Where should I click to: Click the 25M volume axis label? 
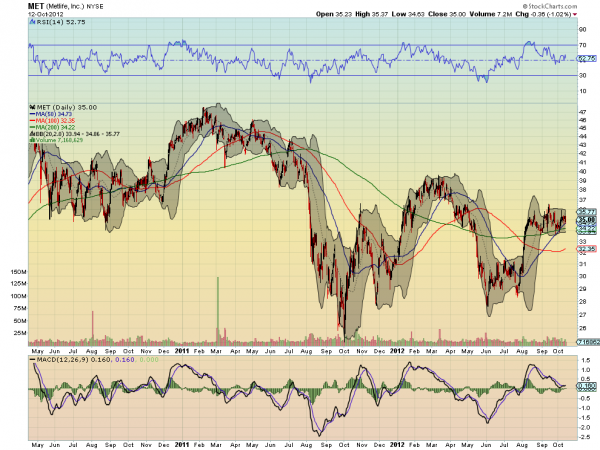pos(20,333)
